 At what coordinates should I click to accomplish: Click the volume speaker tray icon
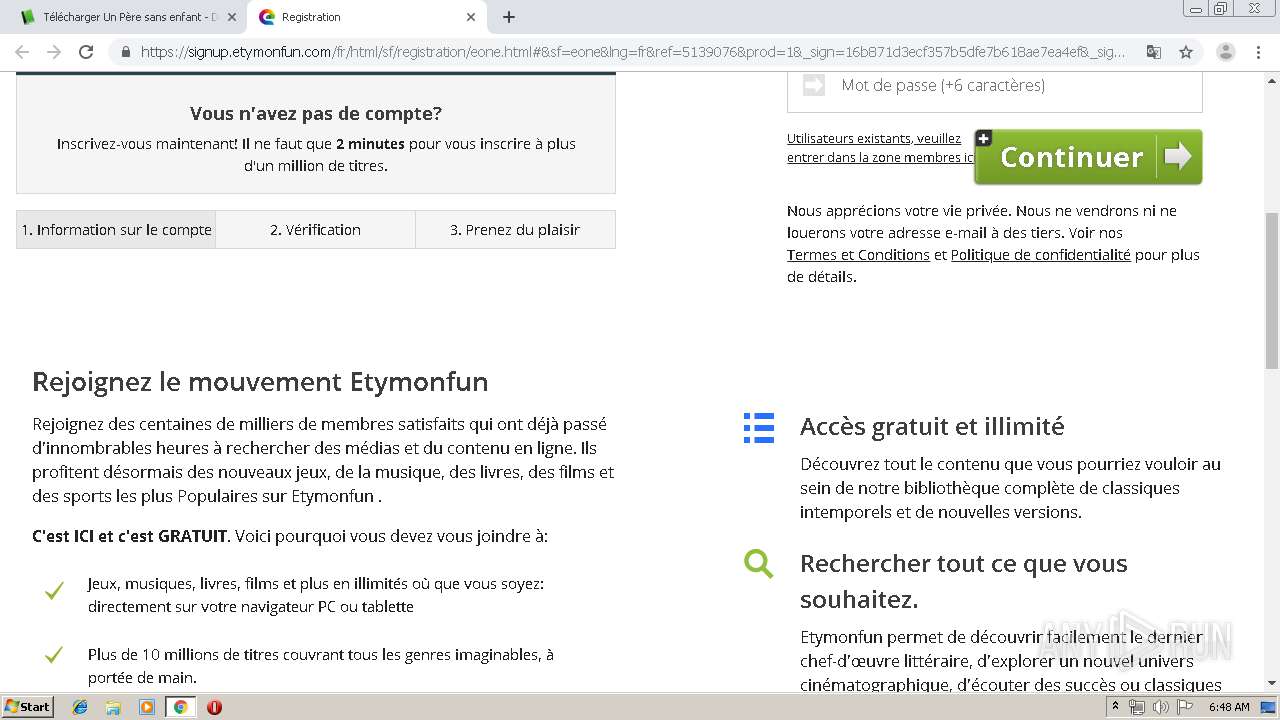pyautogui.click(x=1161, y=707)
